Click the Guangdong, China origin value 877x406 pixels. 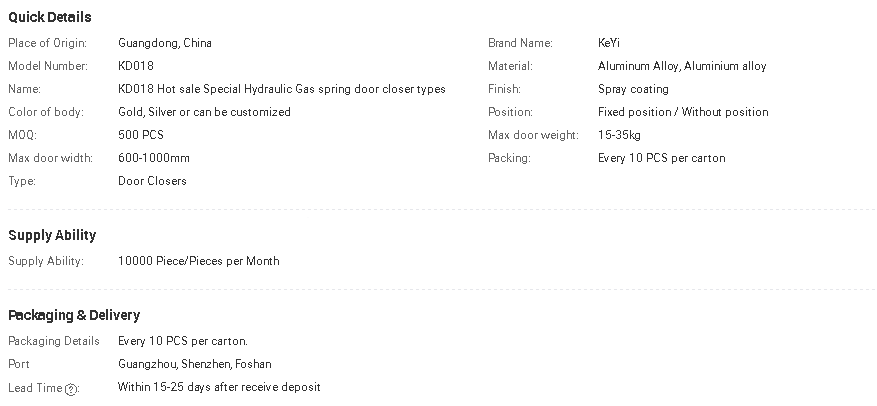(165, 43)
